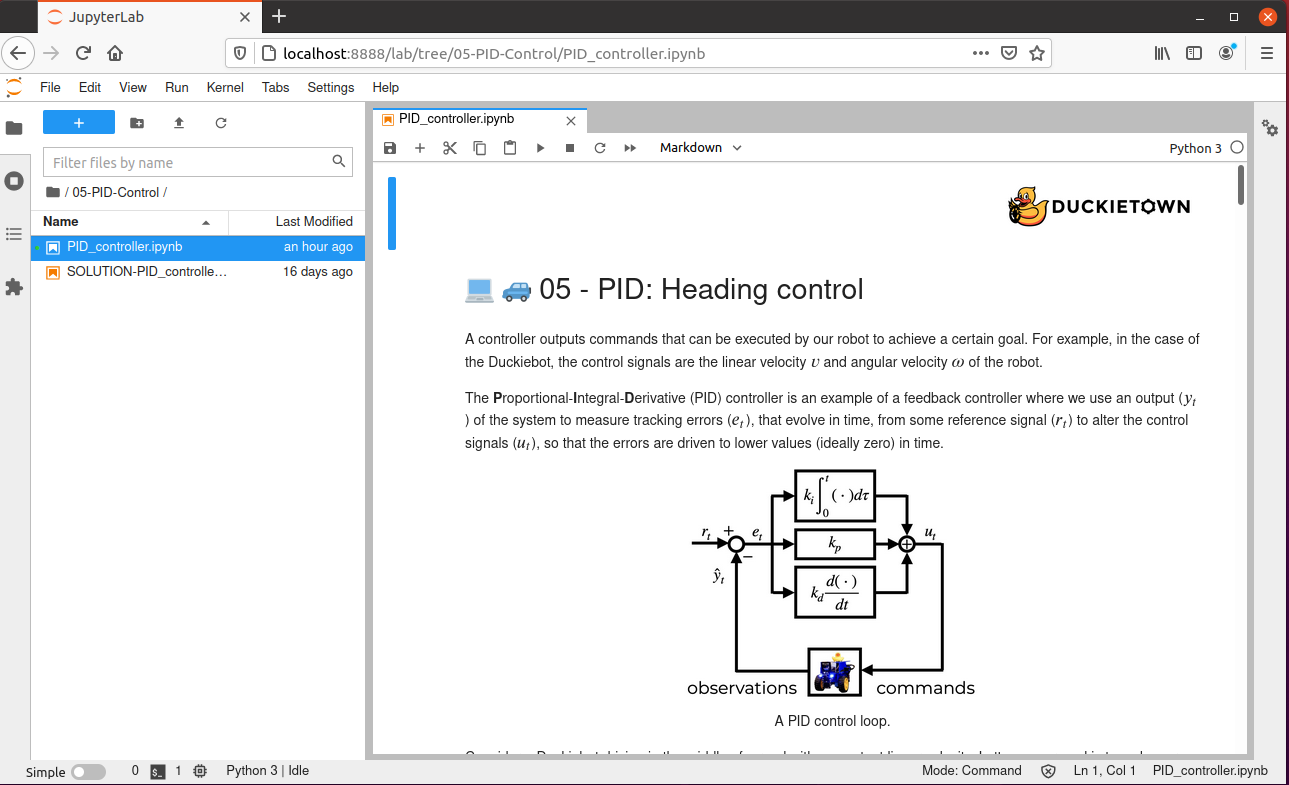Upload files with the up-arrow icon
The image size is (1289, 785).
[x=179, y=122]
